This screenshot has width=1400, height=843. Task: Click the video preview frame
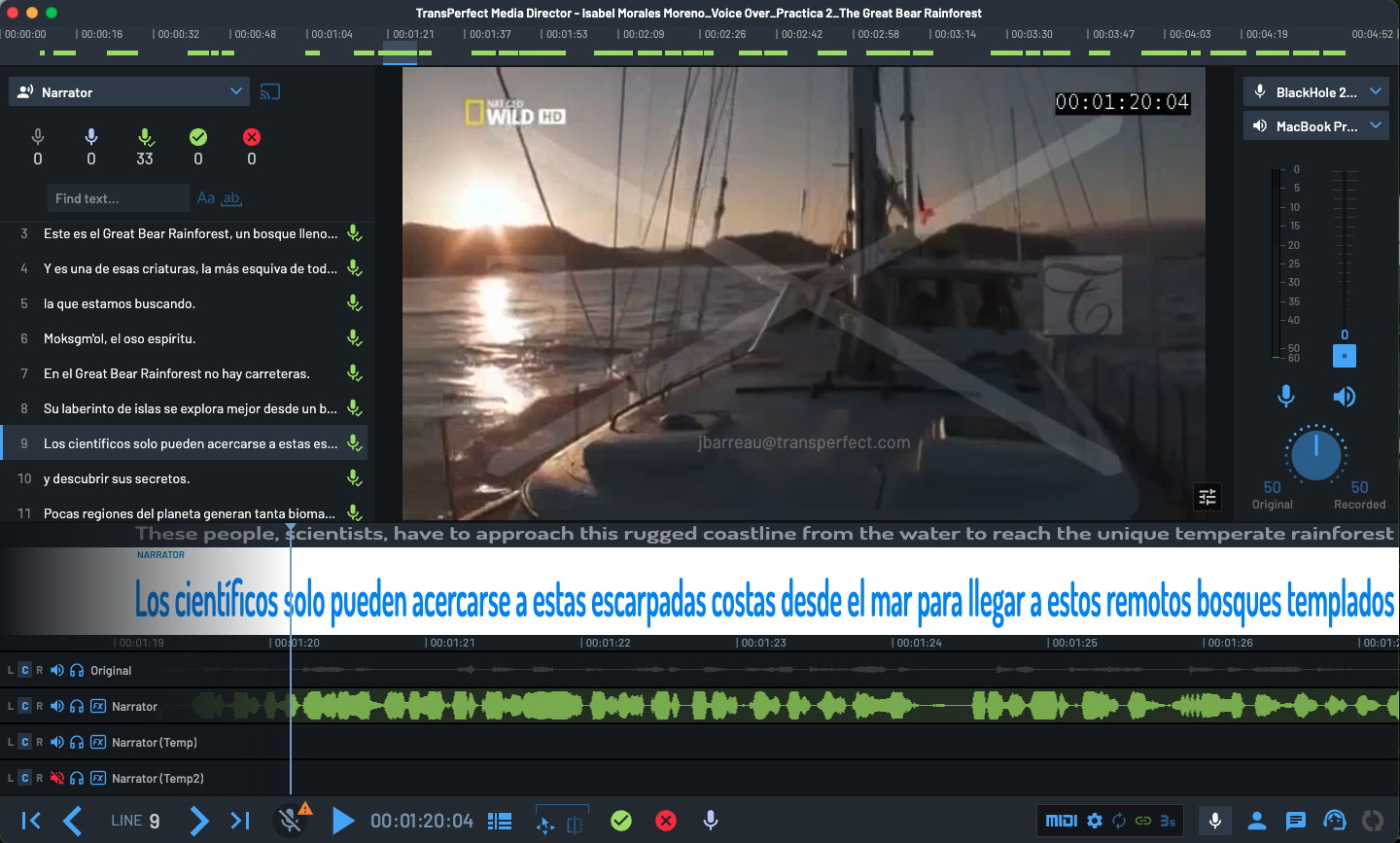tap(804, 293)
